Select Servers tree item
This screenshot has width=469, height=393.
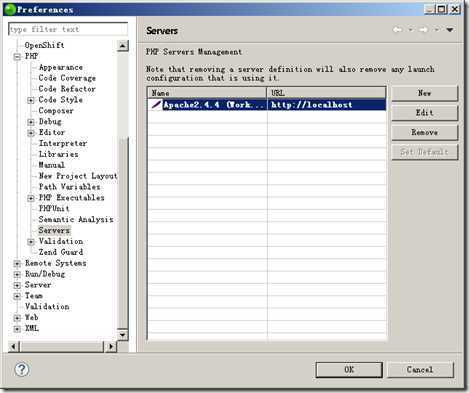[54, 230]
